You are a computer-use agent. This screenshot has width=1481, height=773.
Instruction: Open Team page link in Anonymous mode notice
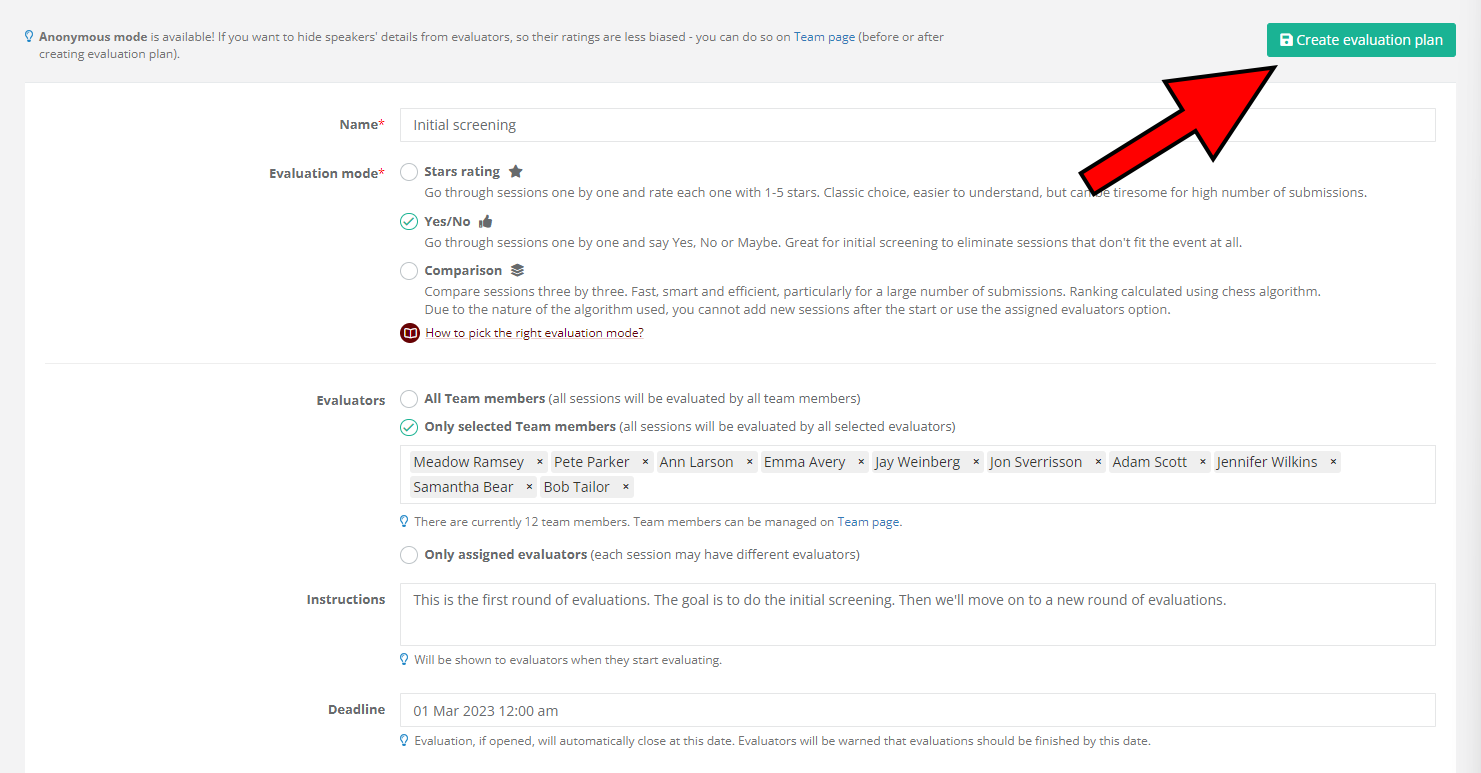[824, 37]
